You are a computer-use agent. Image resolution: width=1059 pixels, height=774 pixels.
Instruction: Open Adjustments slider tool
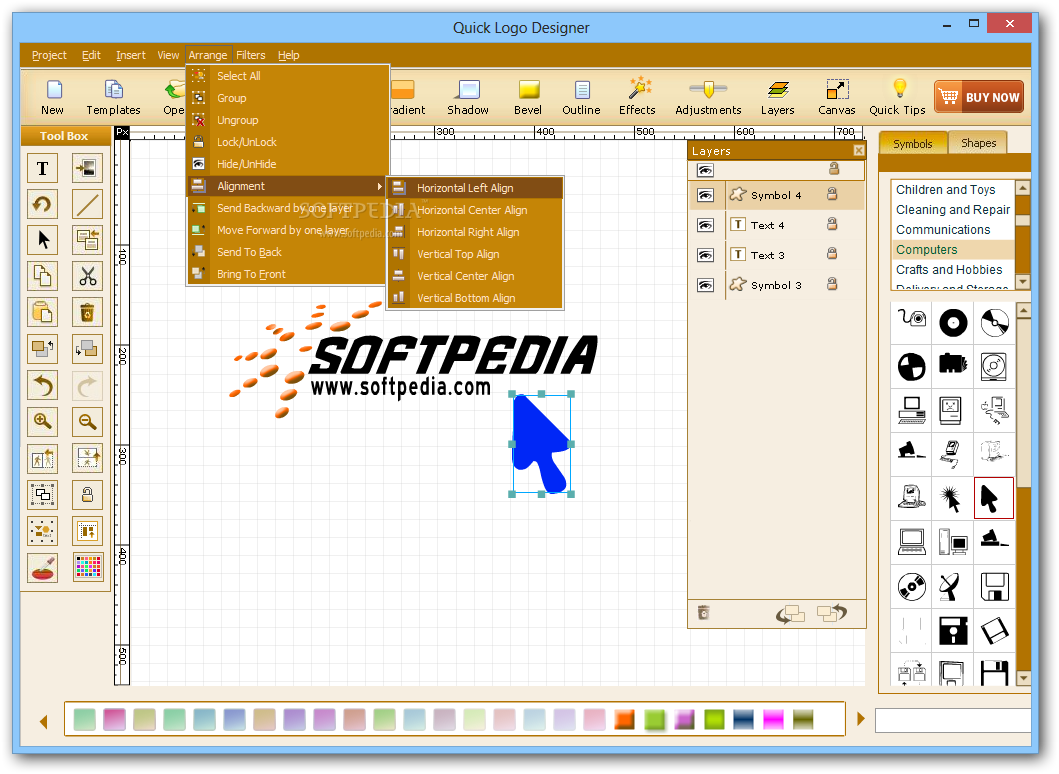pos(708,97)
